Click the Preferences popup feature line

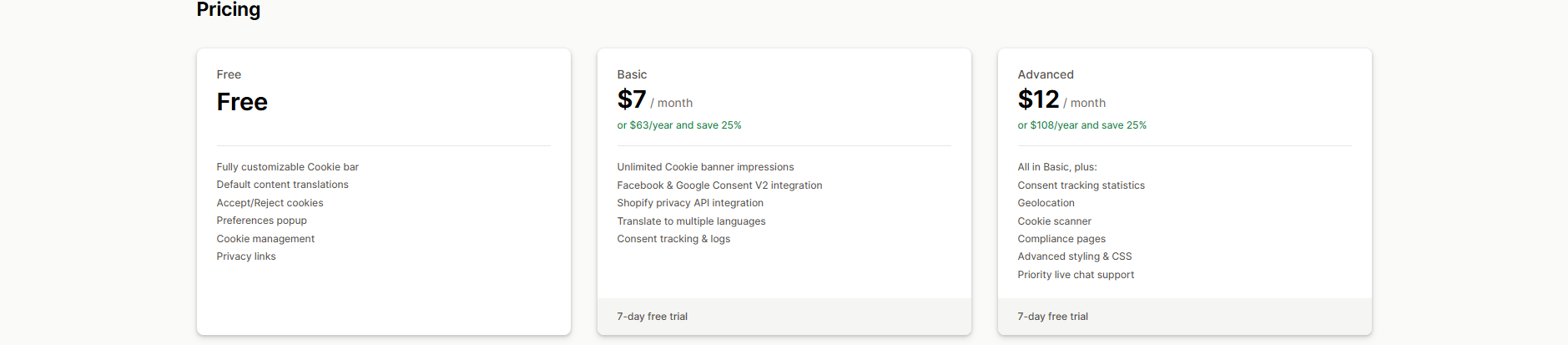pos(261,221)
